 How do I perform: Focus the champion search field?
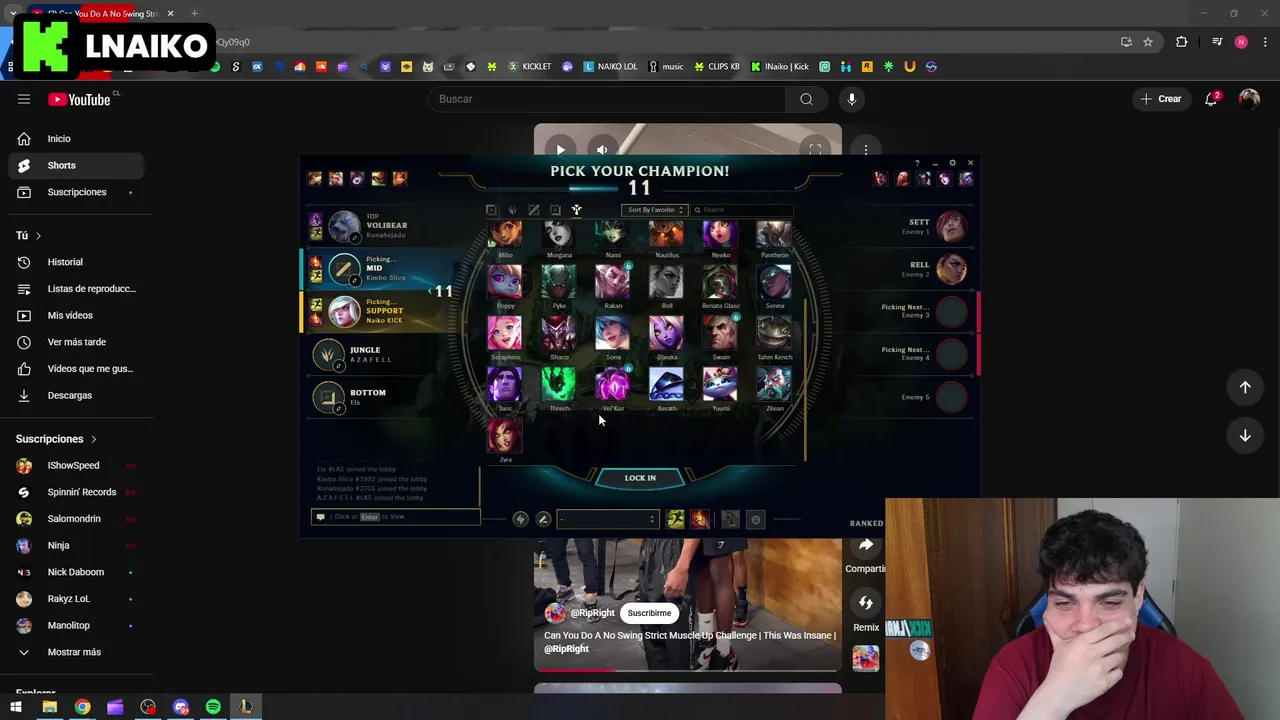click(x=742, y=210)
